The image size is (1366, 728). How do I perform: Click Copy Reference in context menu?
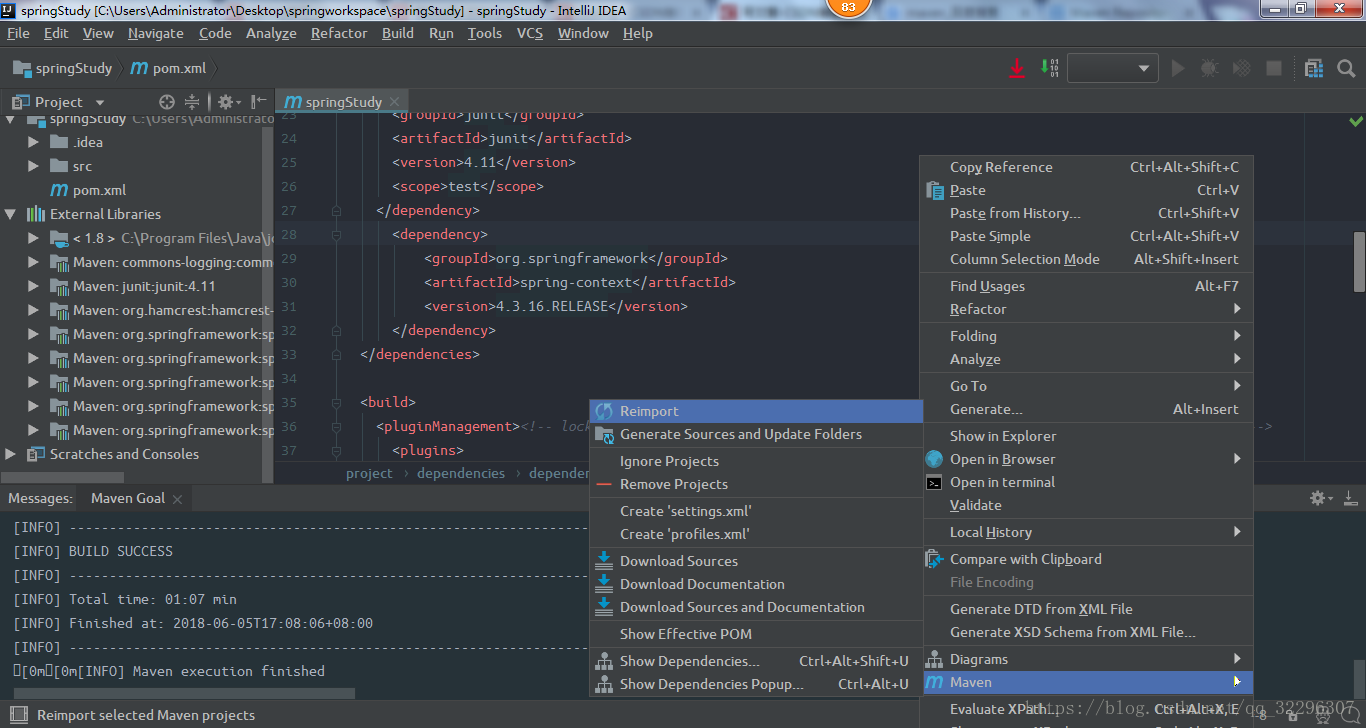pos(1086,167)
